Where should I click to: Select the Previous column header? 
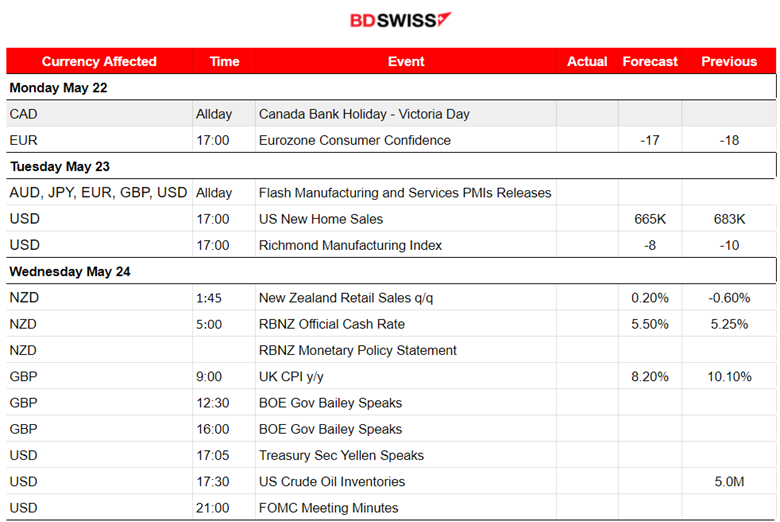tap(729, 61)
